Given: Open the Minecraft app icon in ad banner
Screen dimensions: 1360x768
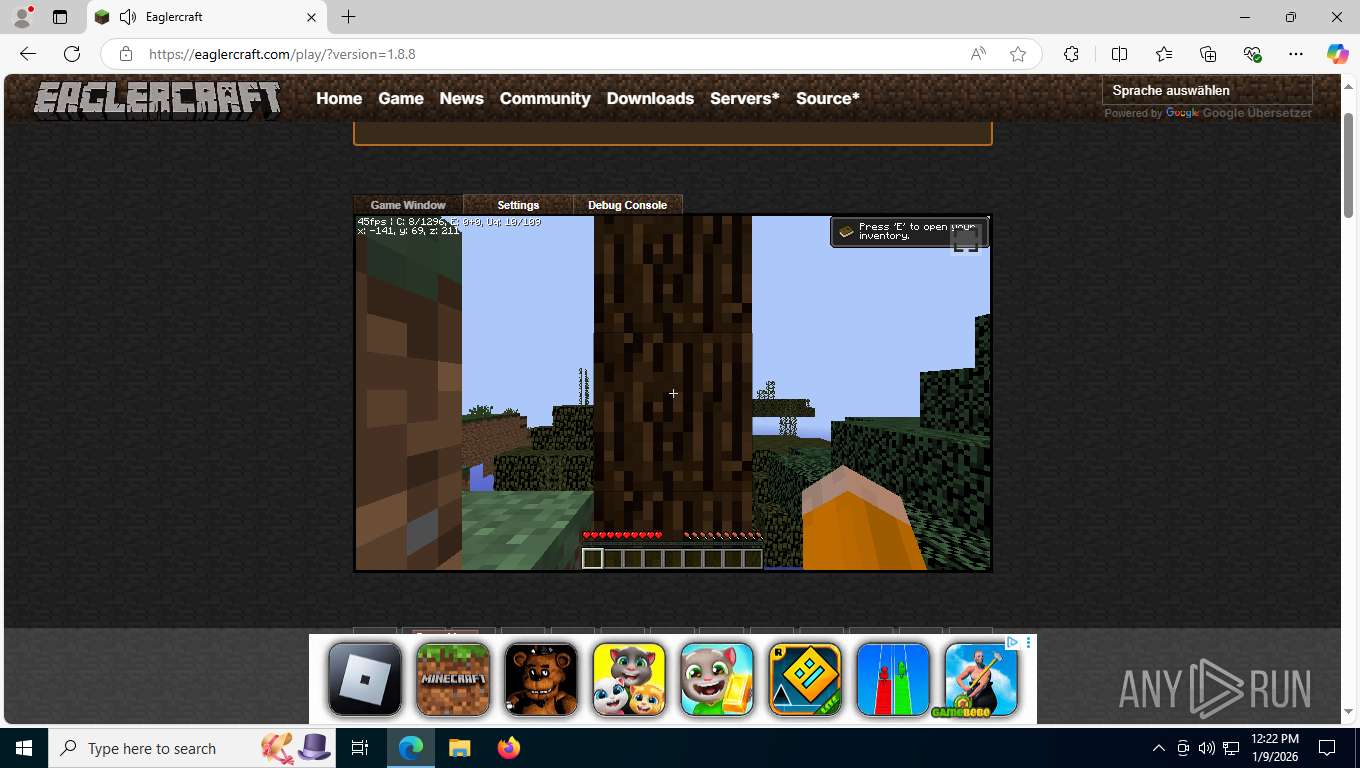Looking at the screenshot, I should tap(453, 679).
